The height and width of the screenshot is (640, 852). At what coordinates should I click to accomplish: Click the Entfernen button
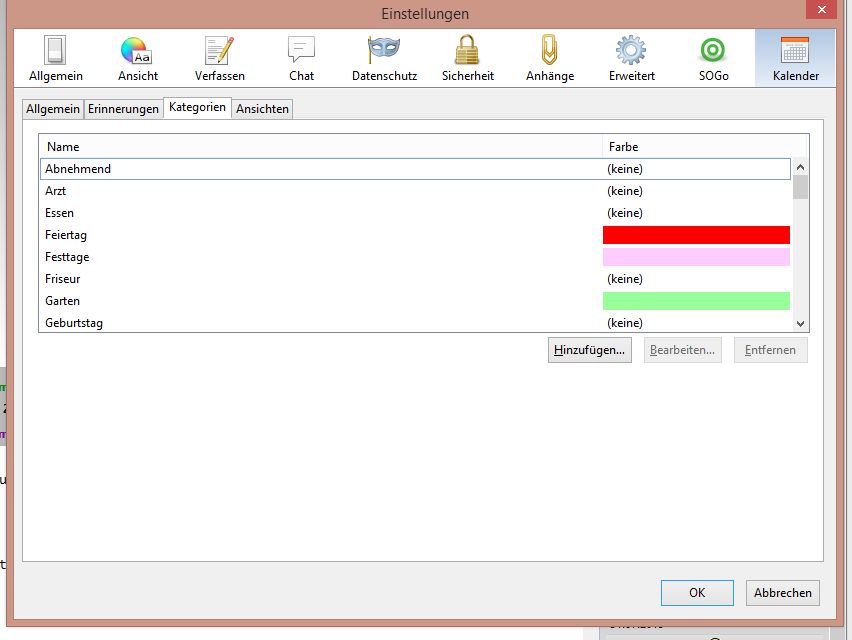[x=770, y=350]
